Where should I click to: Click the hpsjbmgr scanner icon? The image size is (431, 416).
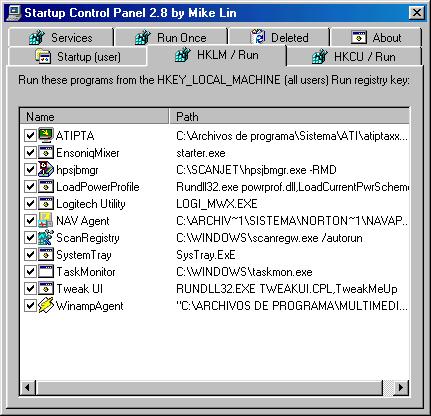pos(46,169)
